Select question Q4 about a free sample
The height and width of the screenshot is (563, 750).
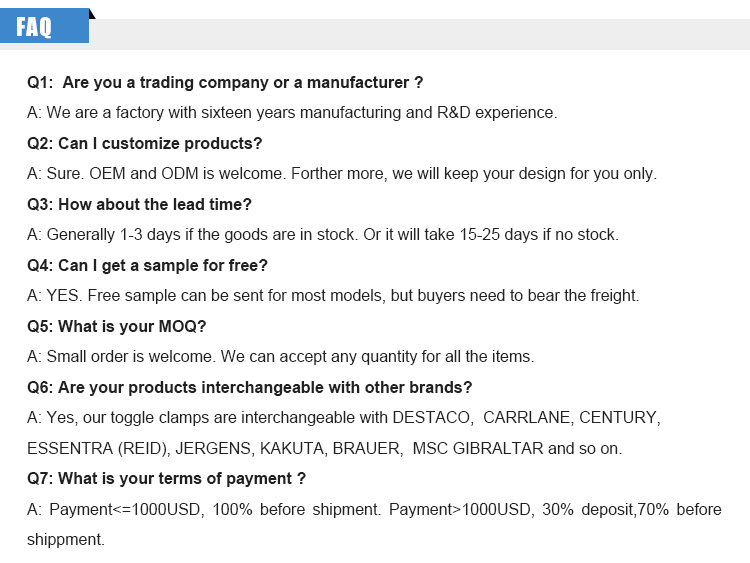[x=147, y=265]
